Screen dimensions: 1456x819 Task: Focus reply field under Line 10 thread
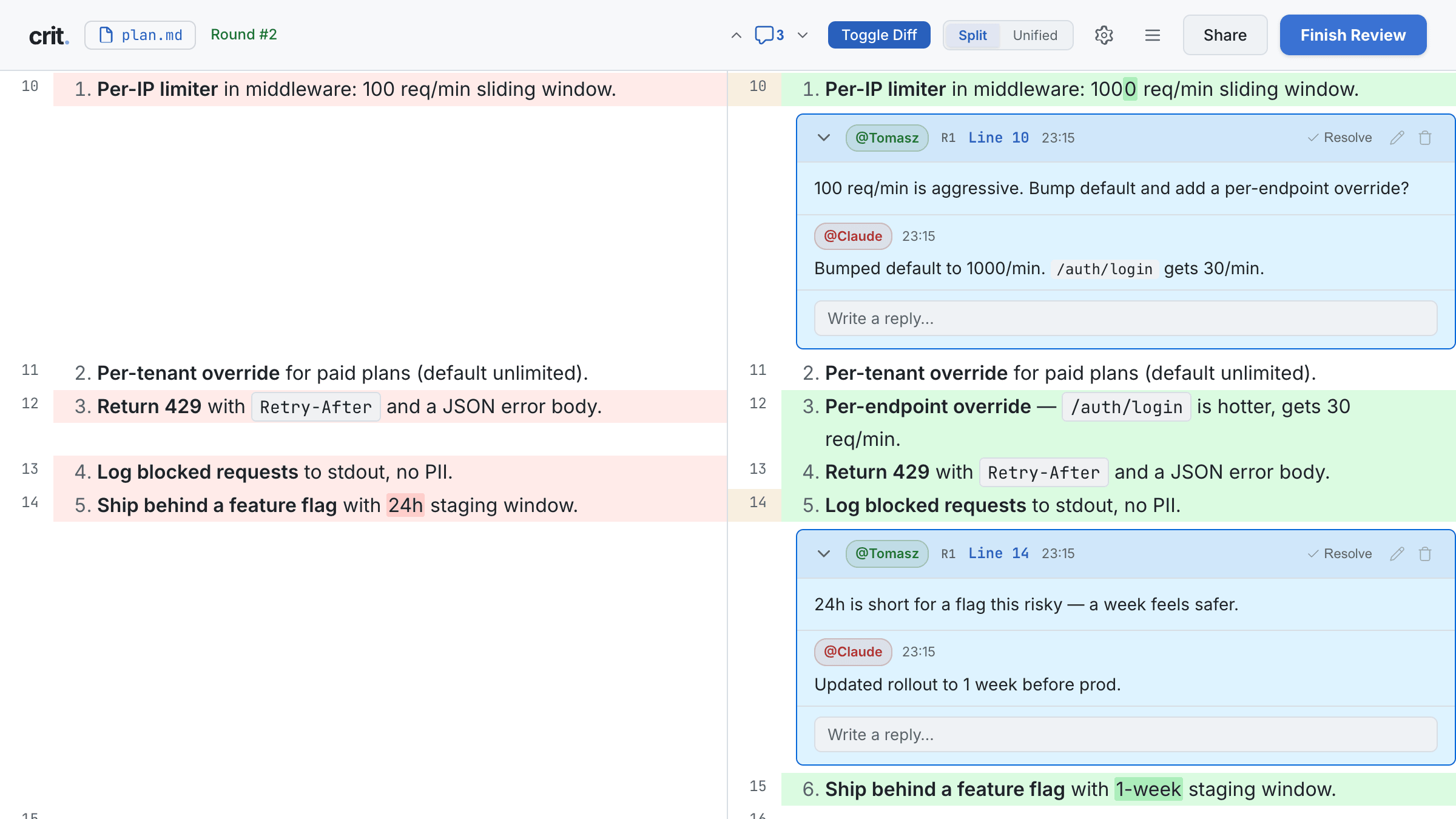[1125, 318]
